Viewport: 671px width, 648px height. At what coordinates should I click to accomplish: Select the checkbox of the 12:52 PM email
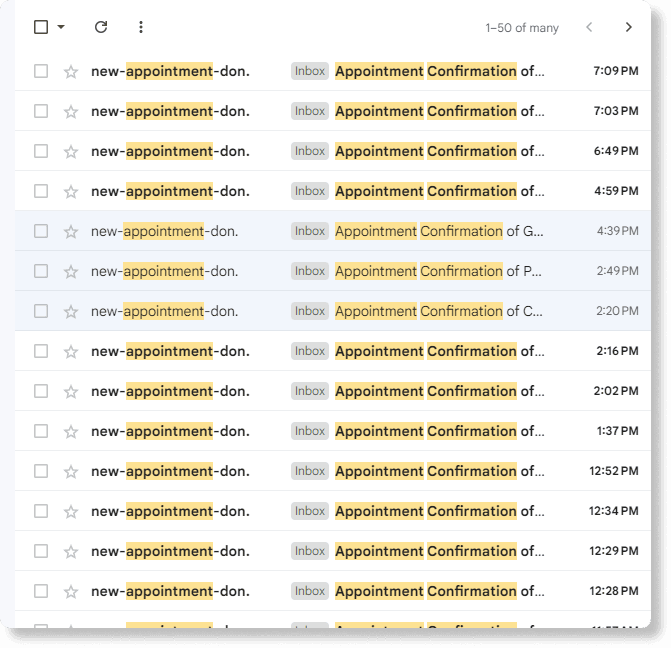[x=41, y=471]
